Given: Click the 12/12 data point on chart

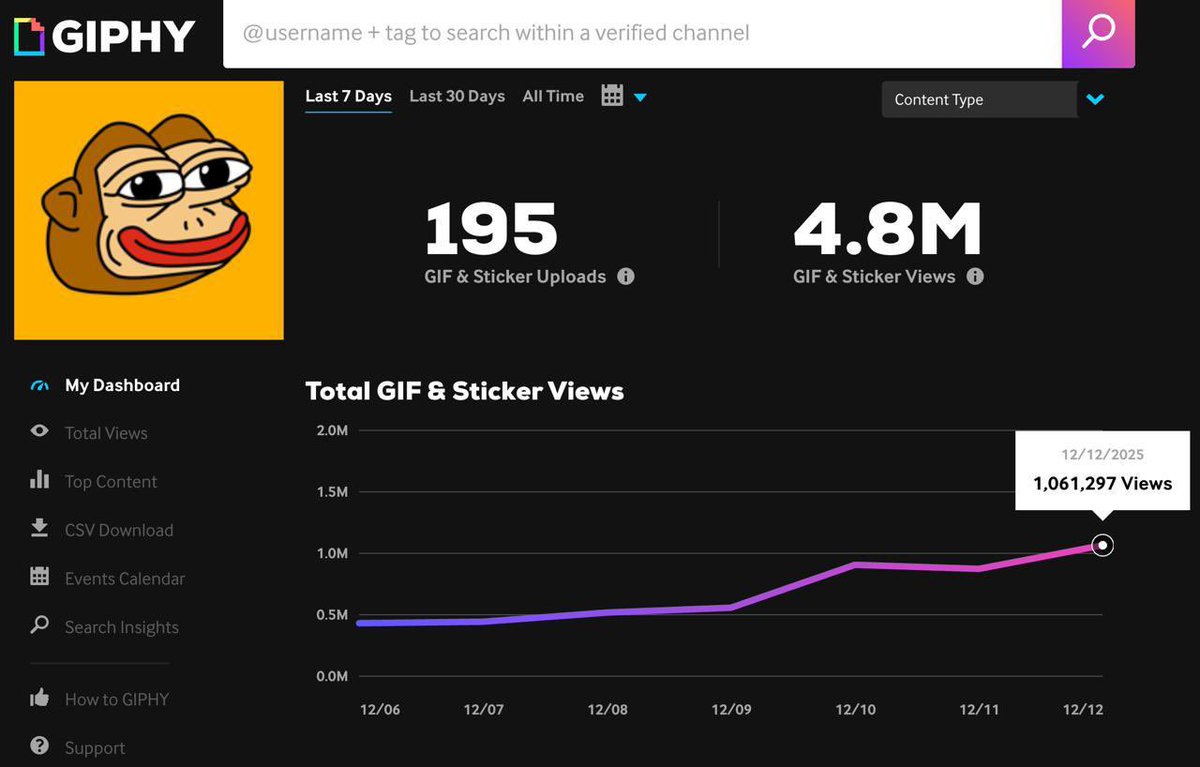Looking at the screenshot, I should point(1102,545).
